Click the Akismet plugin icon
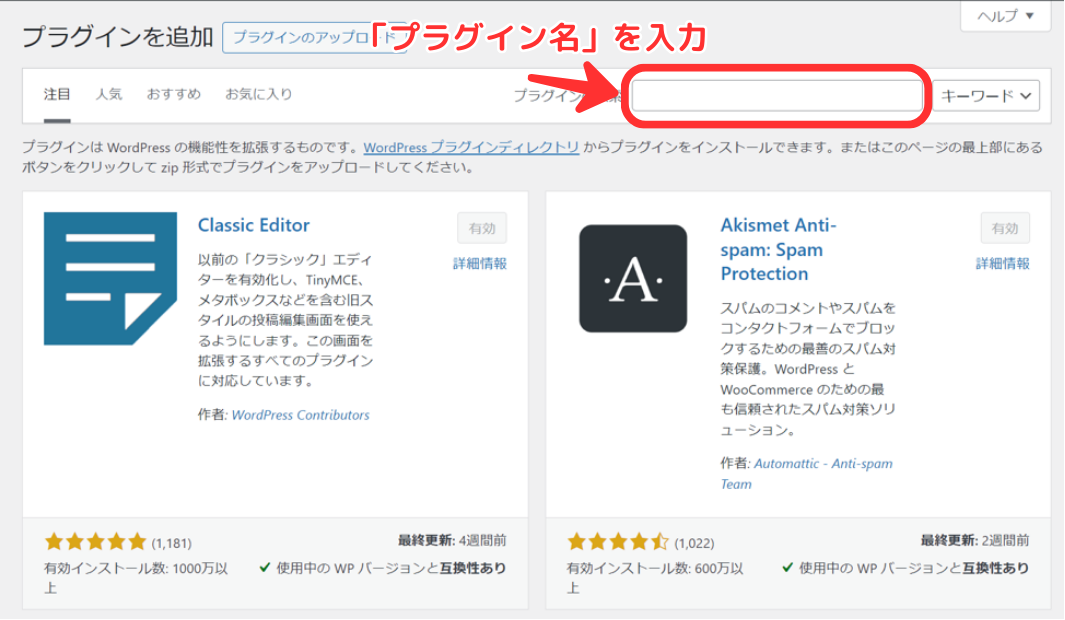The height and width of the screenshot is (620, 1065). tap(633, 278)
